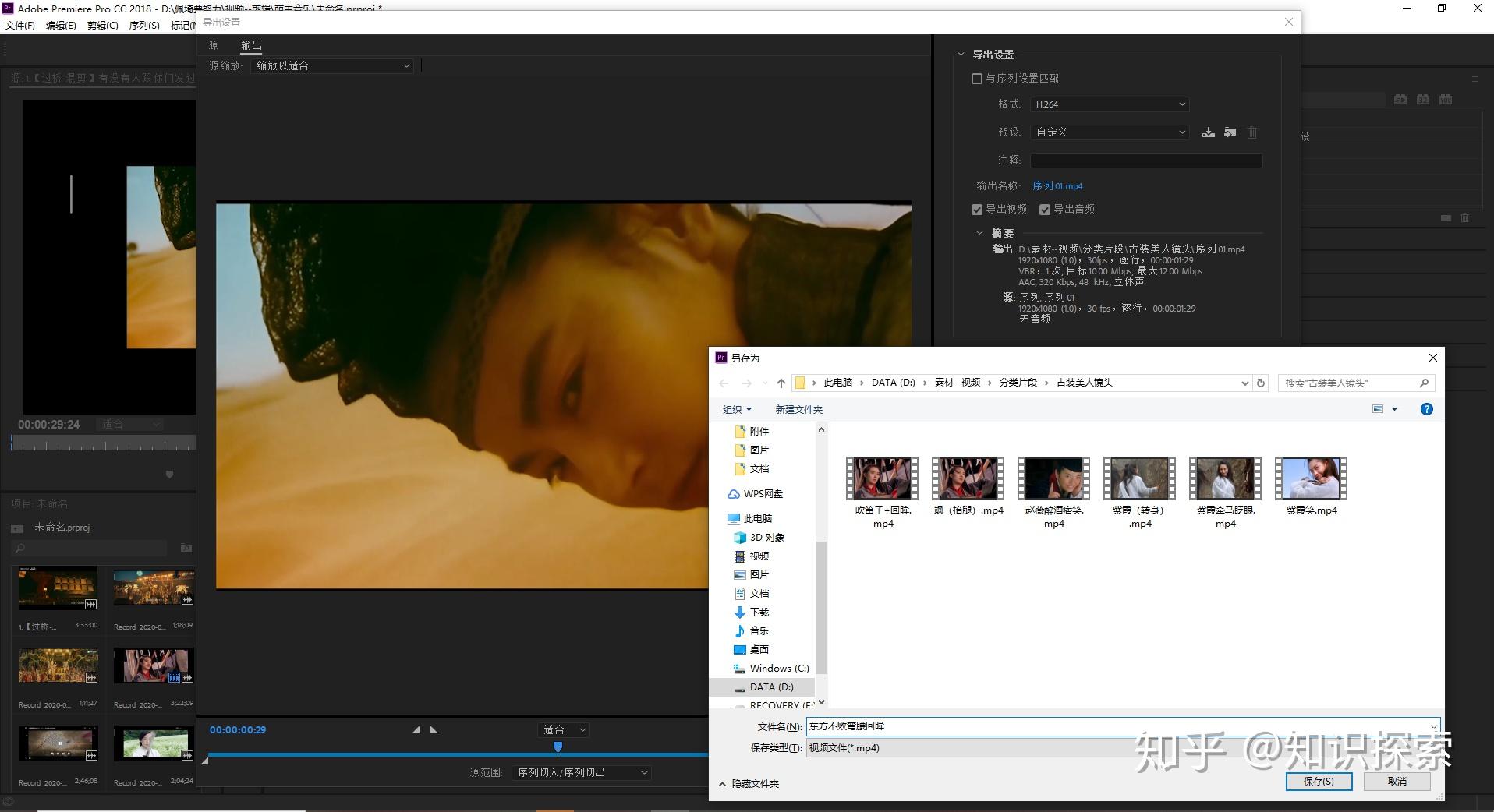Screen dimensions: 1494x812
Task: Open the 源缩放 dropdown
Action: pyautogui.click(x=331, y=66)
